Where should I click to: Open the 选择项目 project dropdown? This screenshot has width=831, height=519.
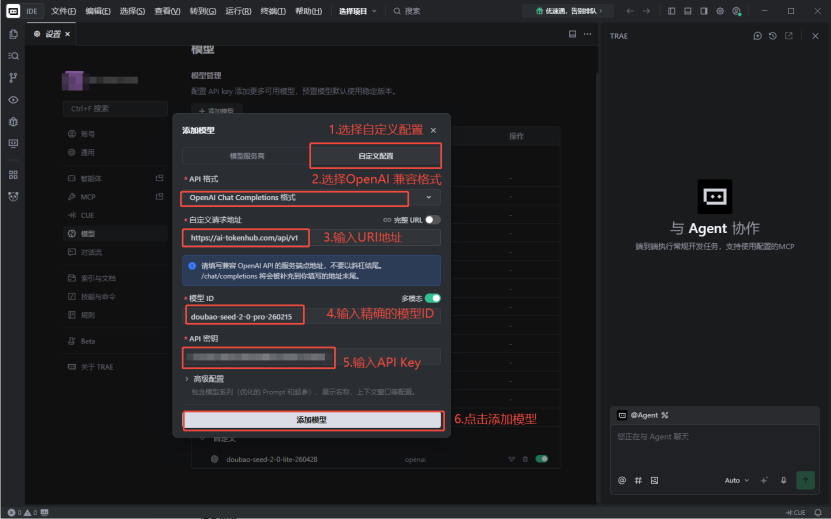[358, 11]
